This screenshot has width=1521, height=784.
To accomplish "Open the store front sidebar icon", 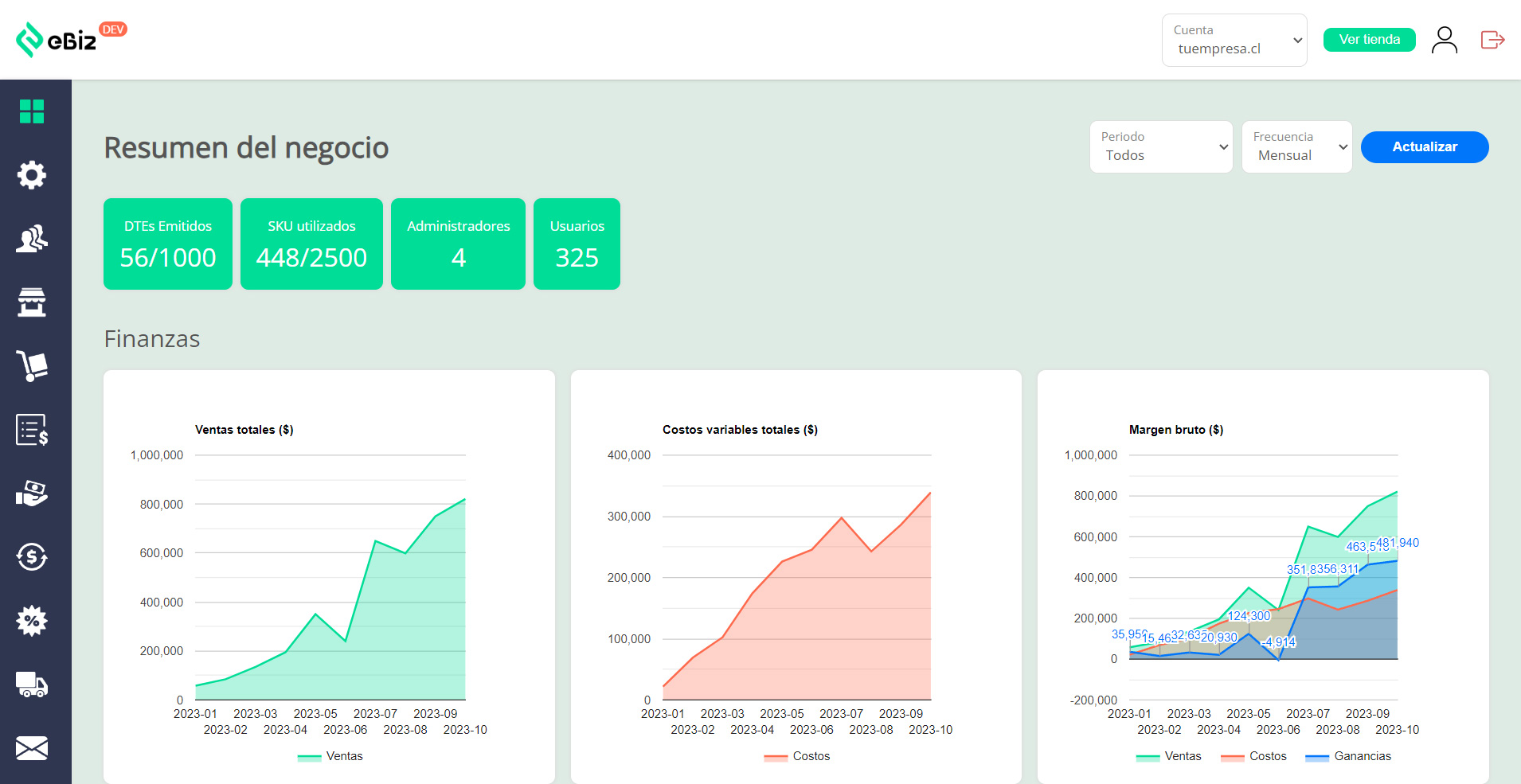I will tap(32, 302).
